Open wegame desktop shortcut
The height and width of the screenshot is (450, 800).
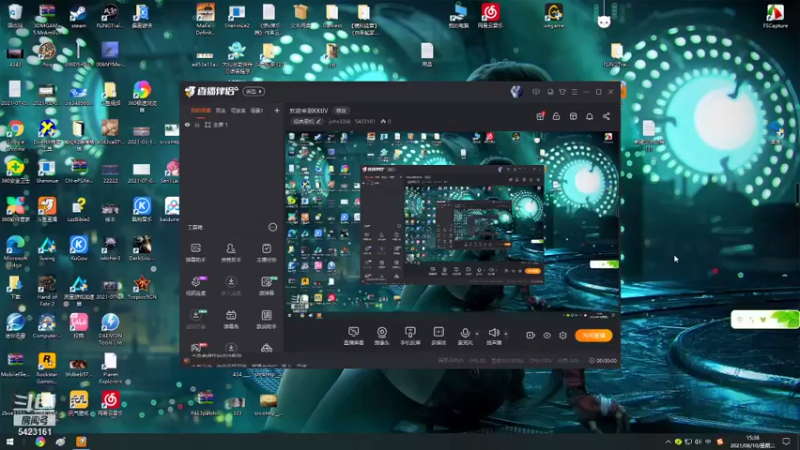tap(554, 16)
